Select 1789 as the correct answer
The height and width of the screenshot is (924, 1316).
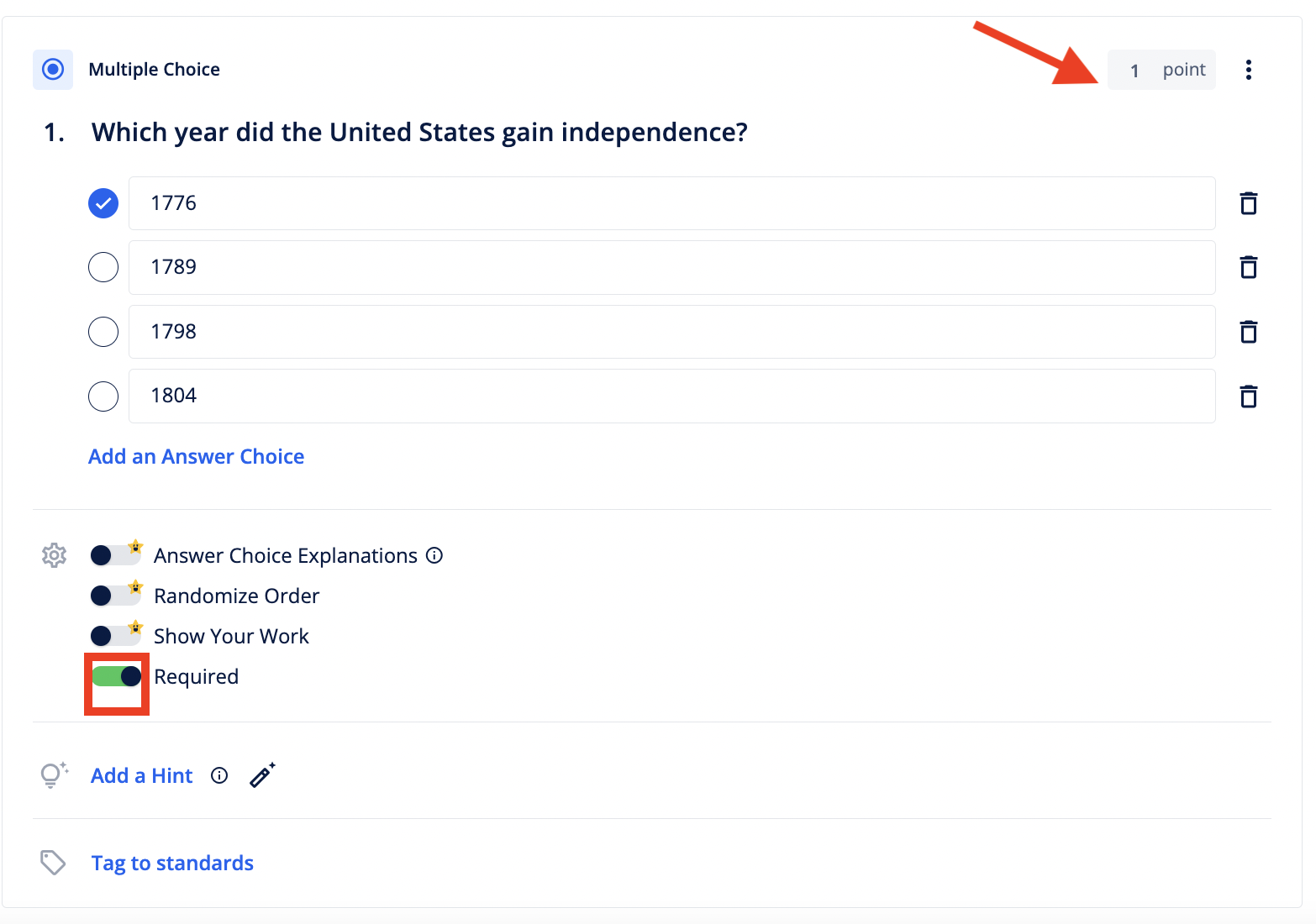(103, 267)
